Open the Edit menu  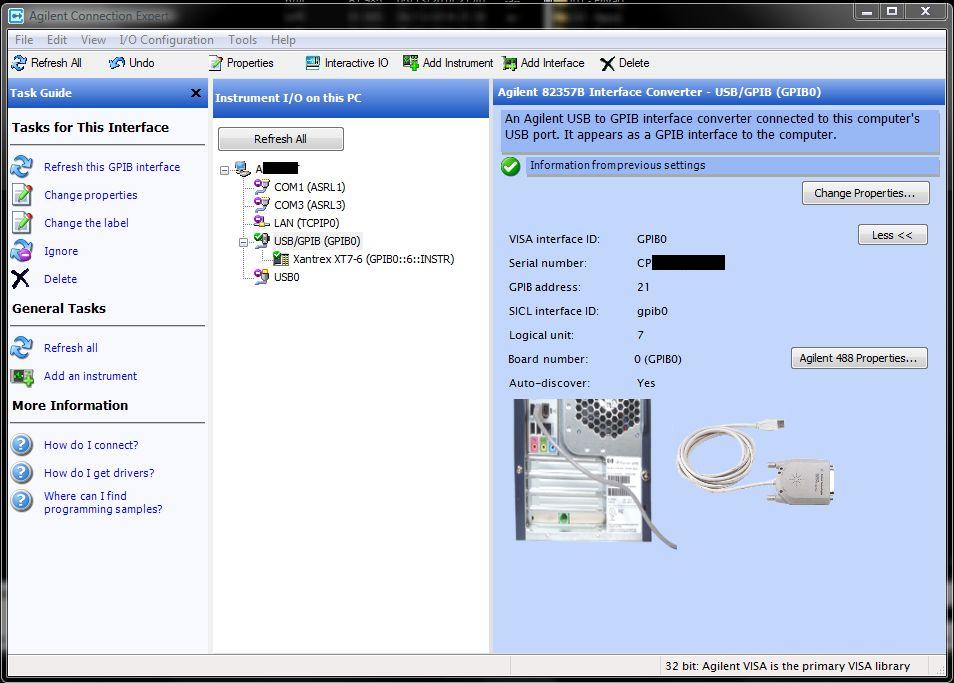pyautogui.click(x=57, y=40)
